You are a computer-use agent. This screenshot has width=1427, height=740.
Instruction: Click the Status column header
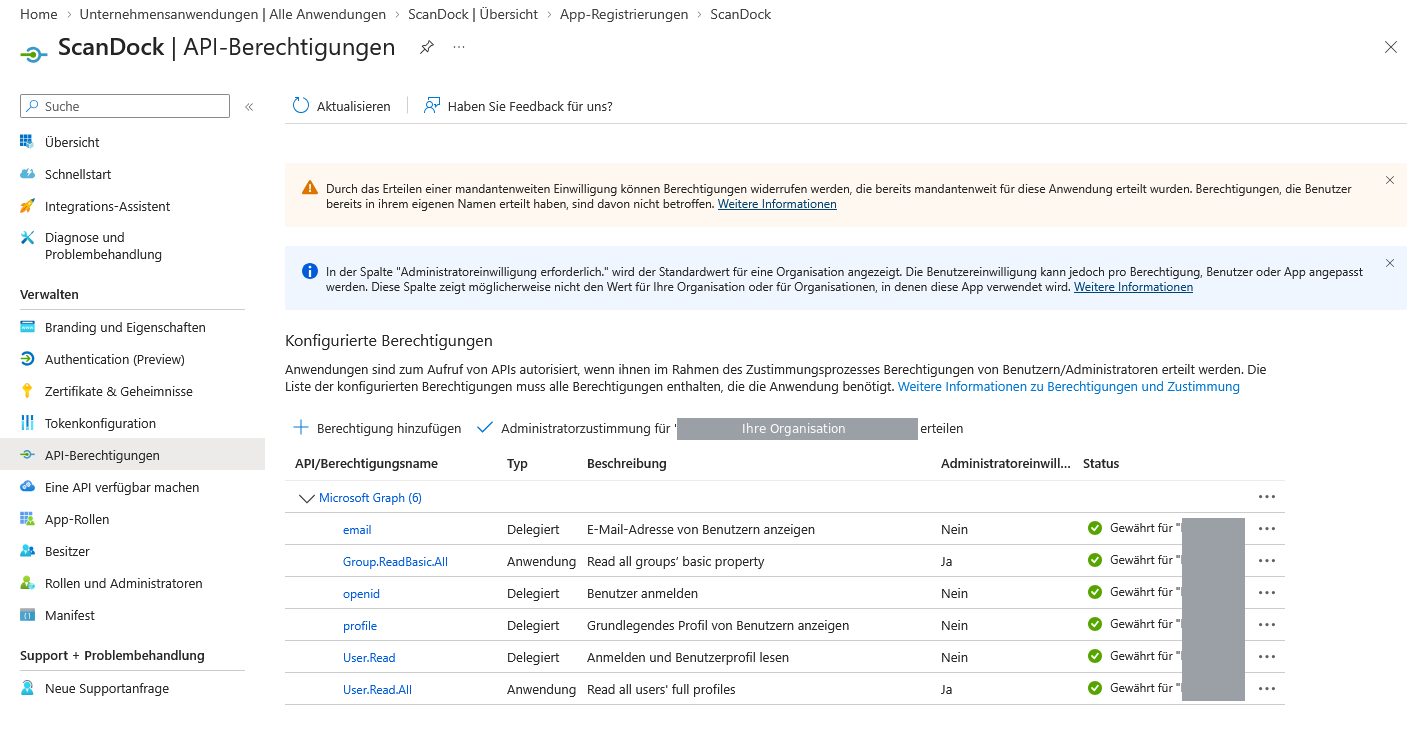click(1101, 463)
